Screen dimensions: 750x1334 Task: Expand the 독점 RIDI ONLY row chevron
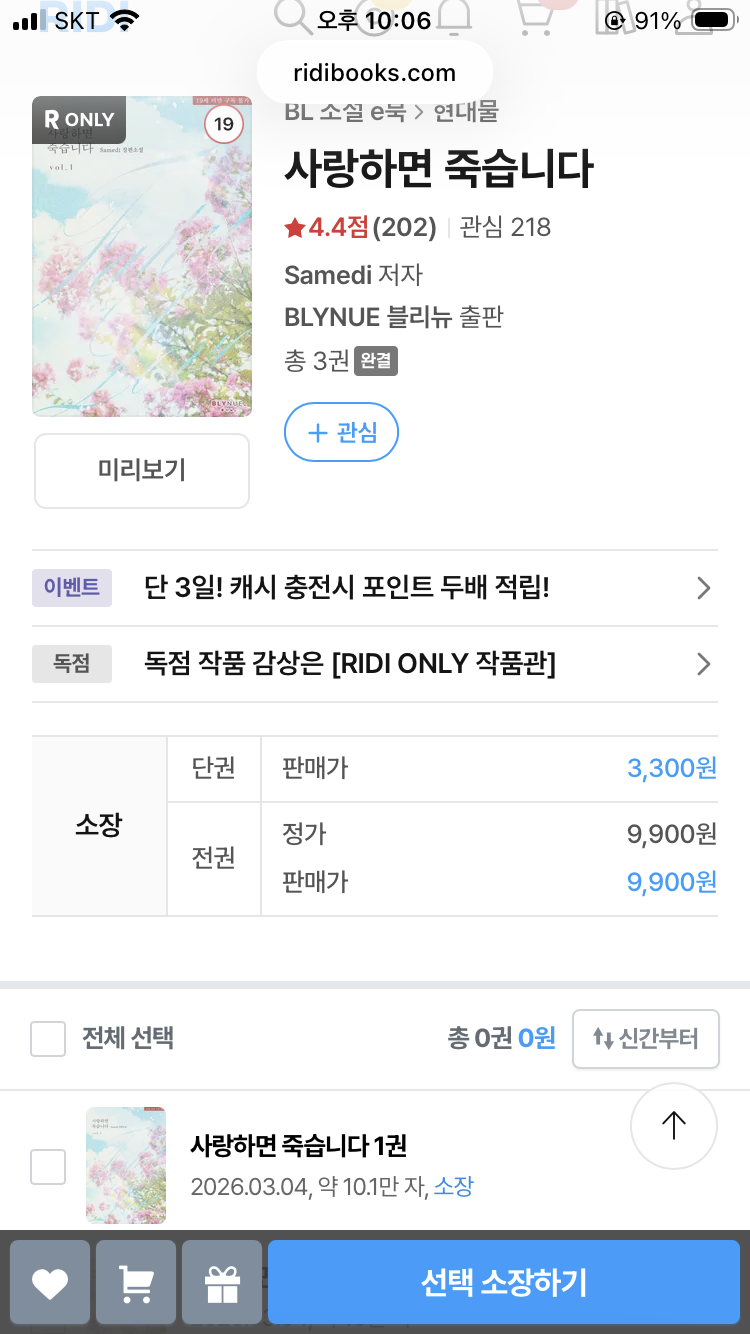[x=704, y=664]
